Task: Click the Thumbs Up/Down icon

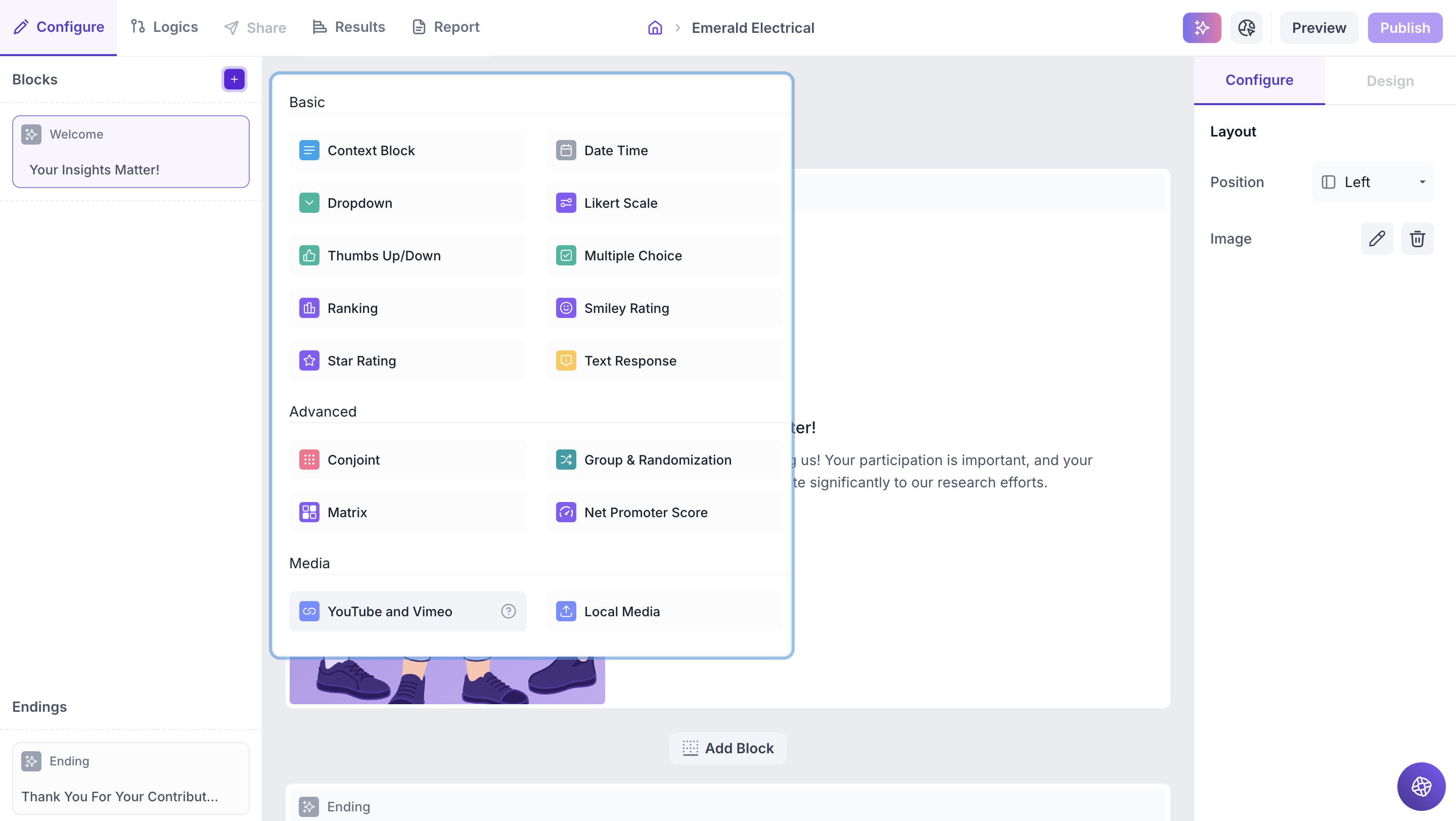Action: (309, 255)
